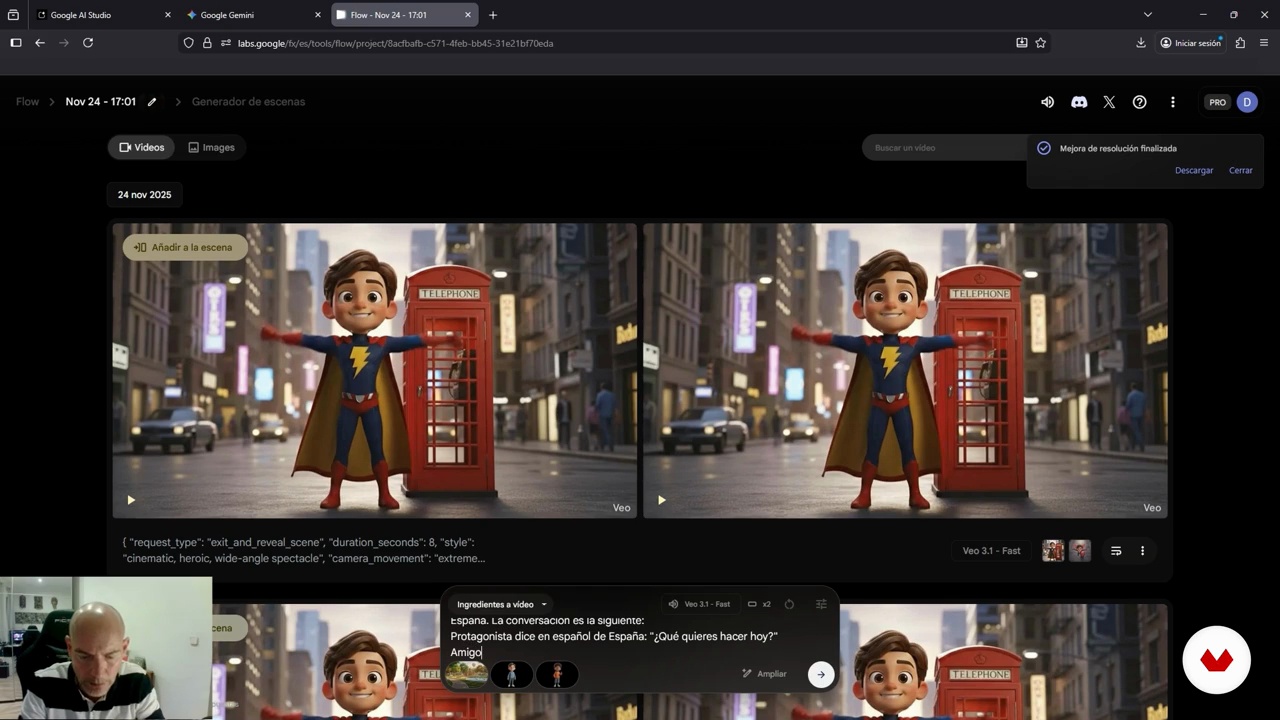The height and width of the screenshot is (720, 1280).
Task: Open a new browser tab
Action: [492, 15]
